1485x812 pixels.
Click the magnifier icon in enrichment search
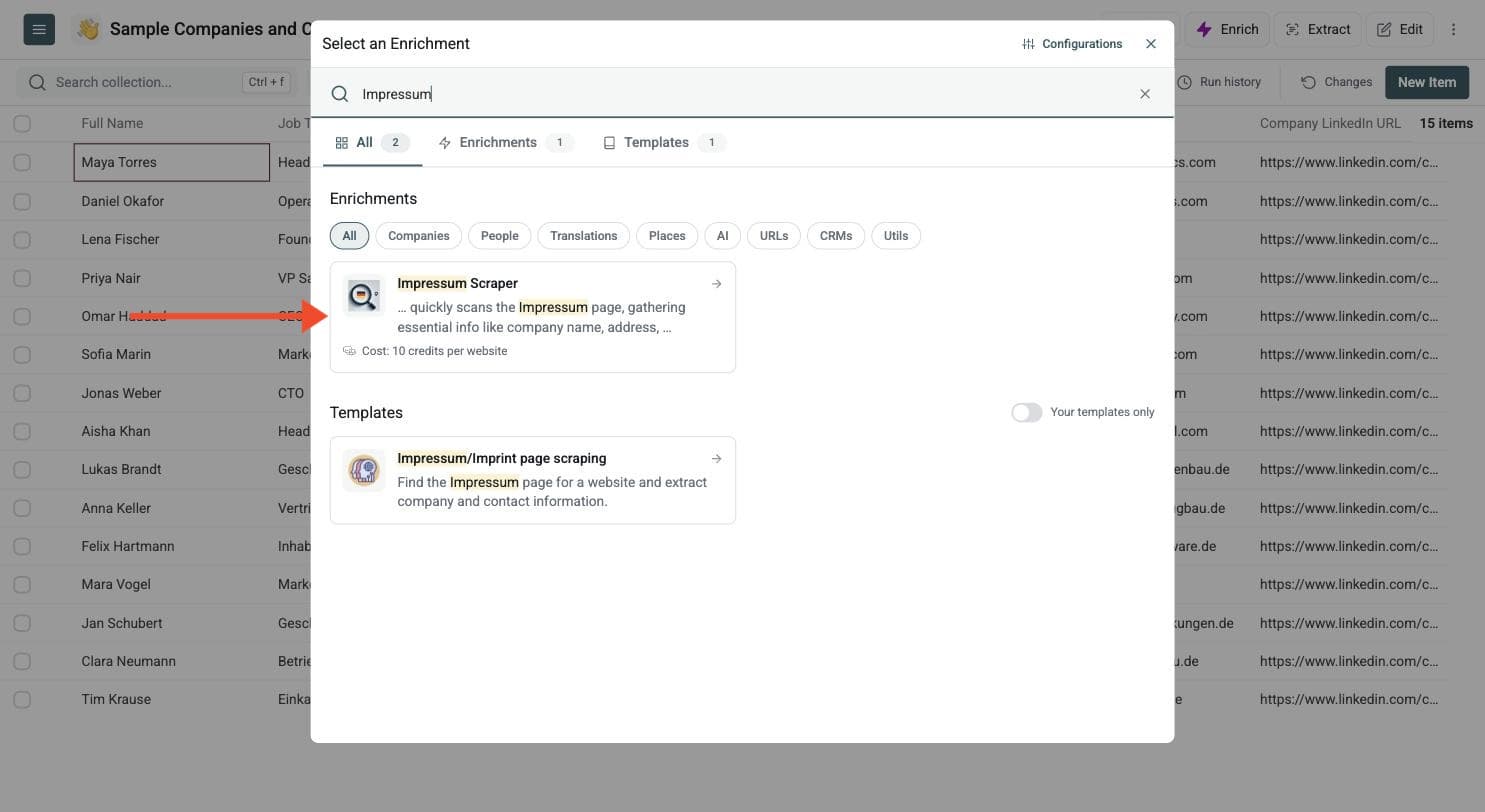click(340, 94)
